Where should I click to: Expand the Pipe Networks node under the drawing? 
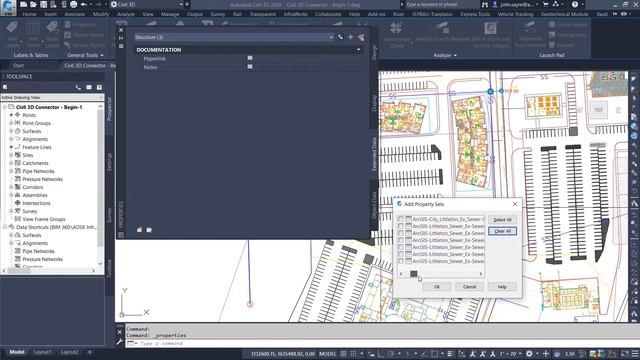[x=11, y=171]
